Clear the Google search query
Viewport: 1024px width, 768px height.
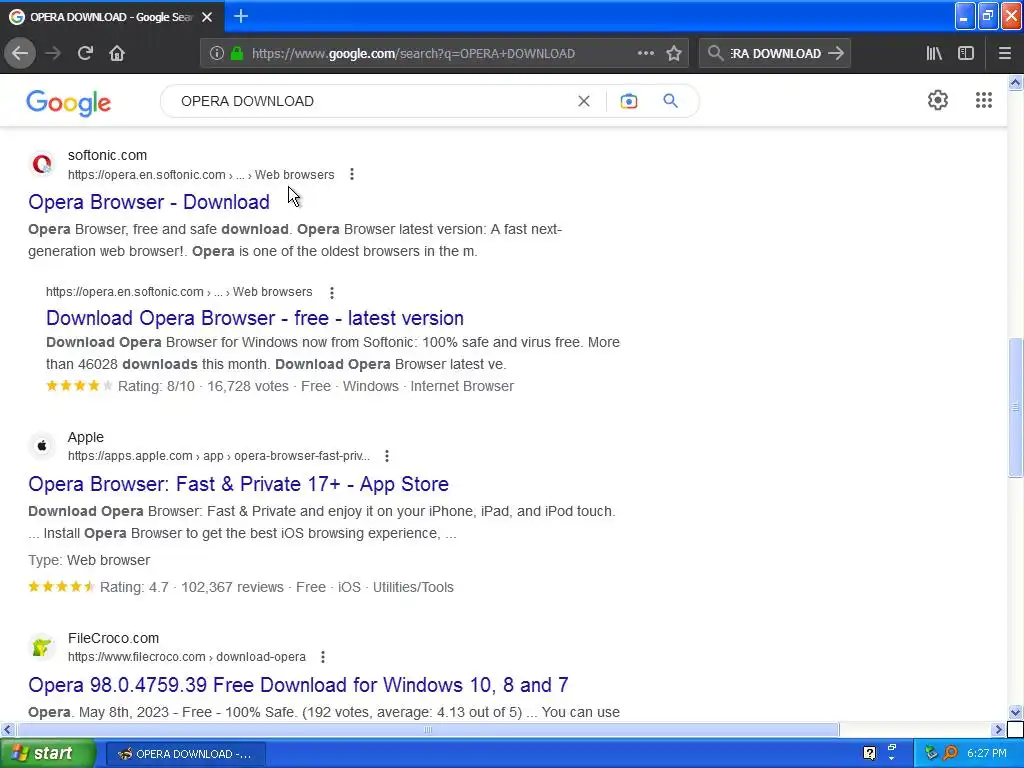[x=584, y=101]
